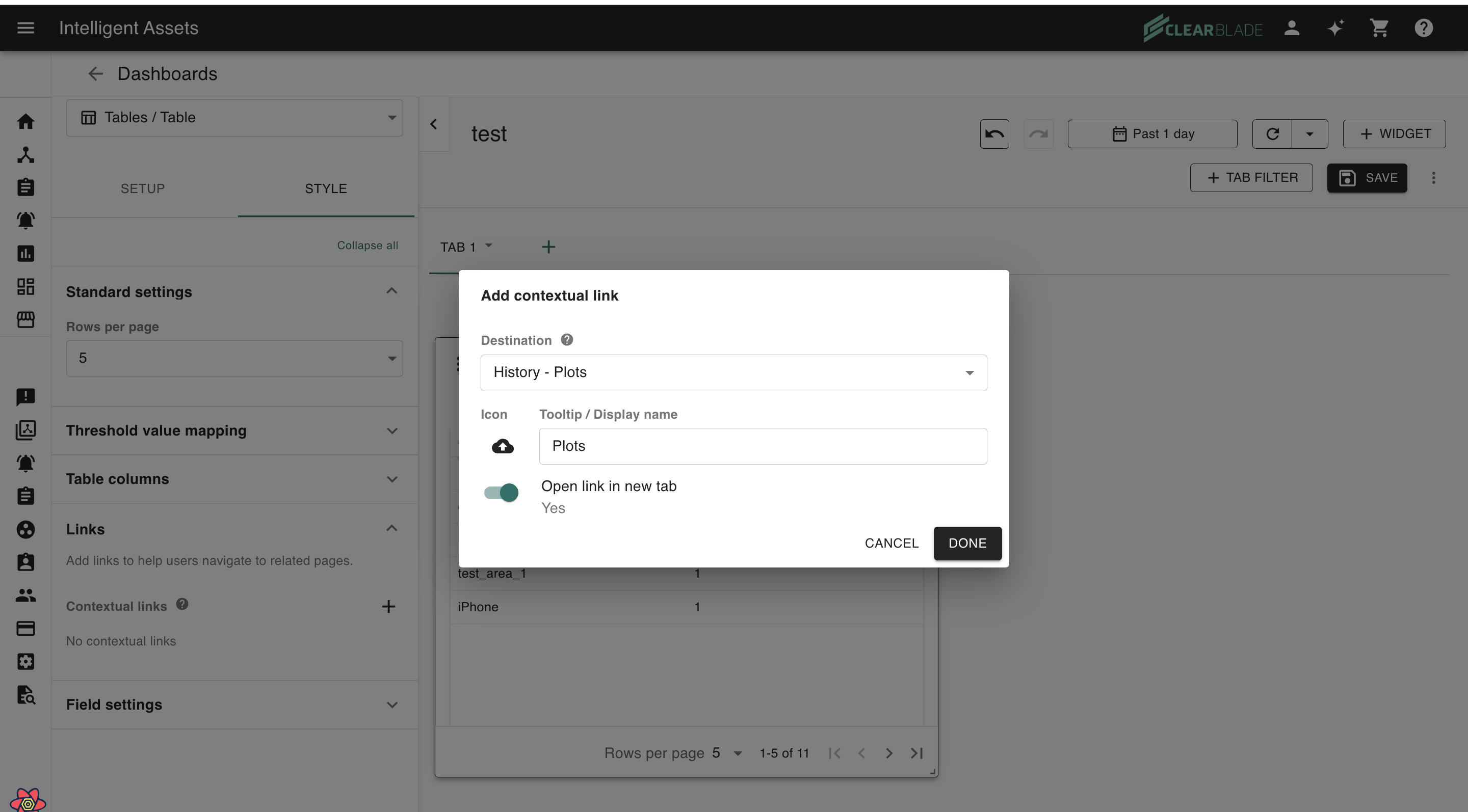Go to the home sidebar icon
The height and width of the screenshot is (812, 1468).
click(x=25, y=121)
